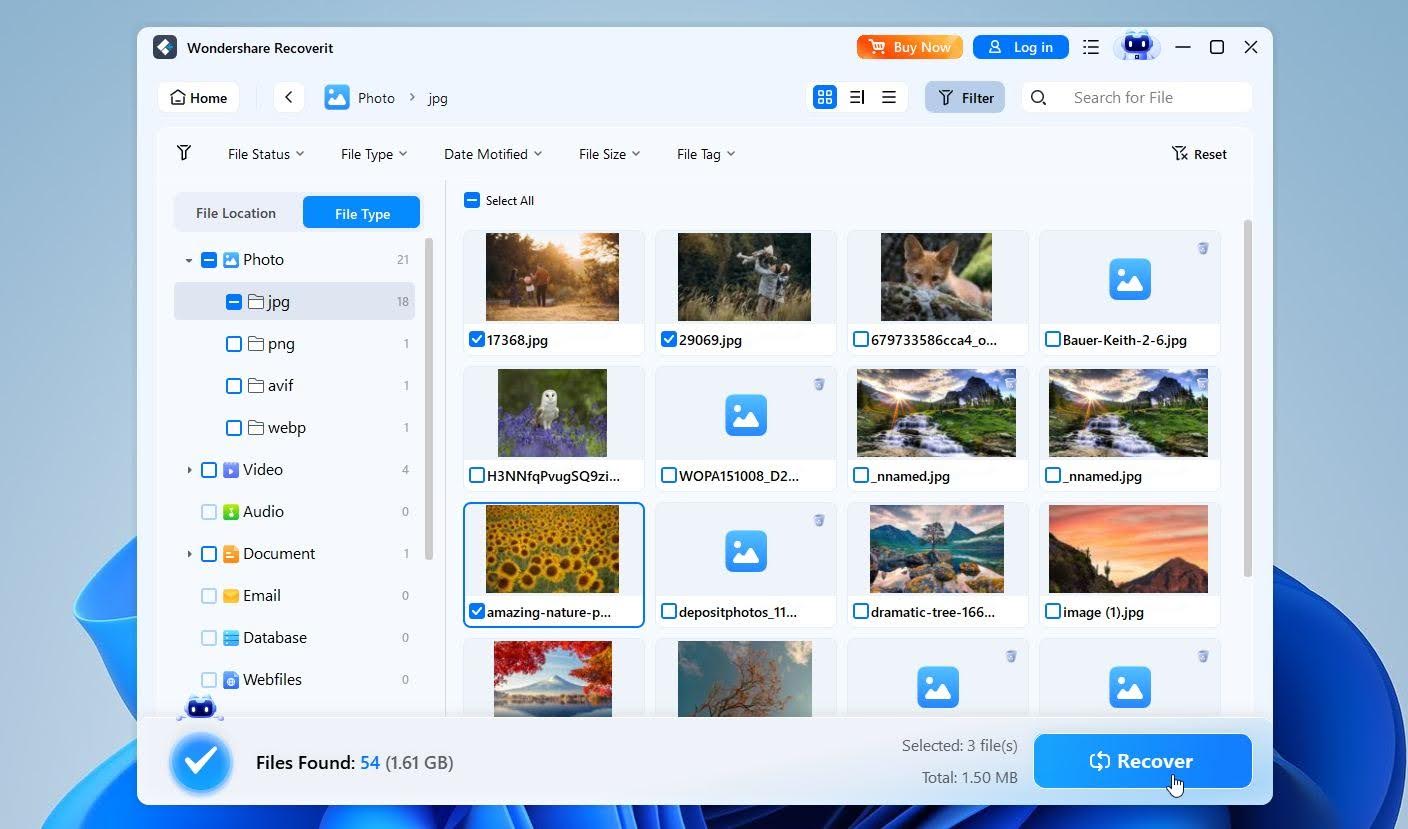1408x829 pixels.
Task: Uncheck the amazing-nature-p file checkbox
Action: [x=477, y=612]
